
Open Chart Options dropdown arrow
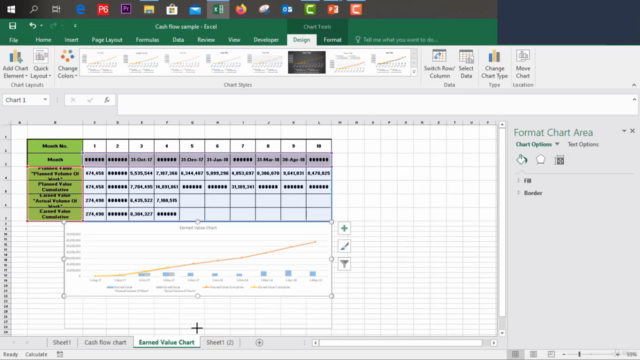[557, 144]
